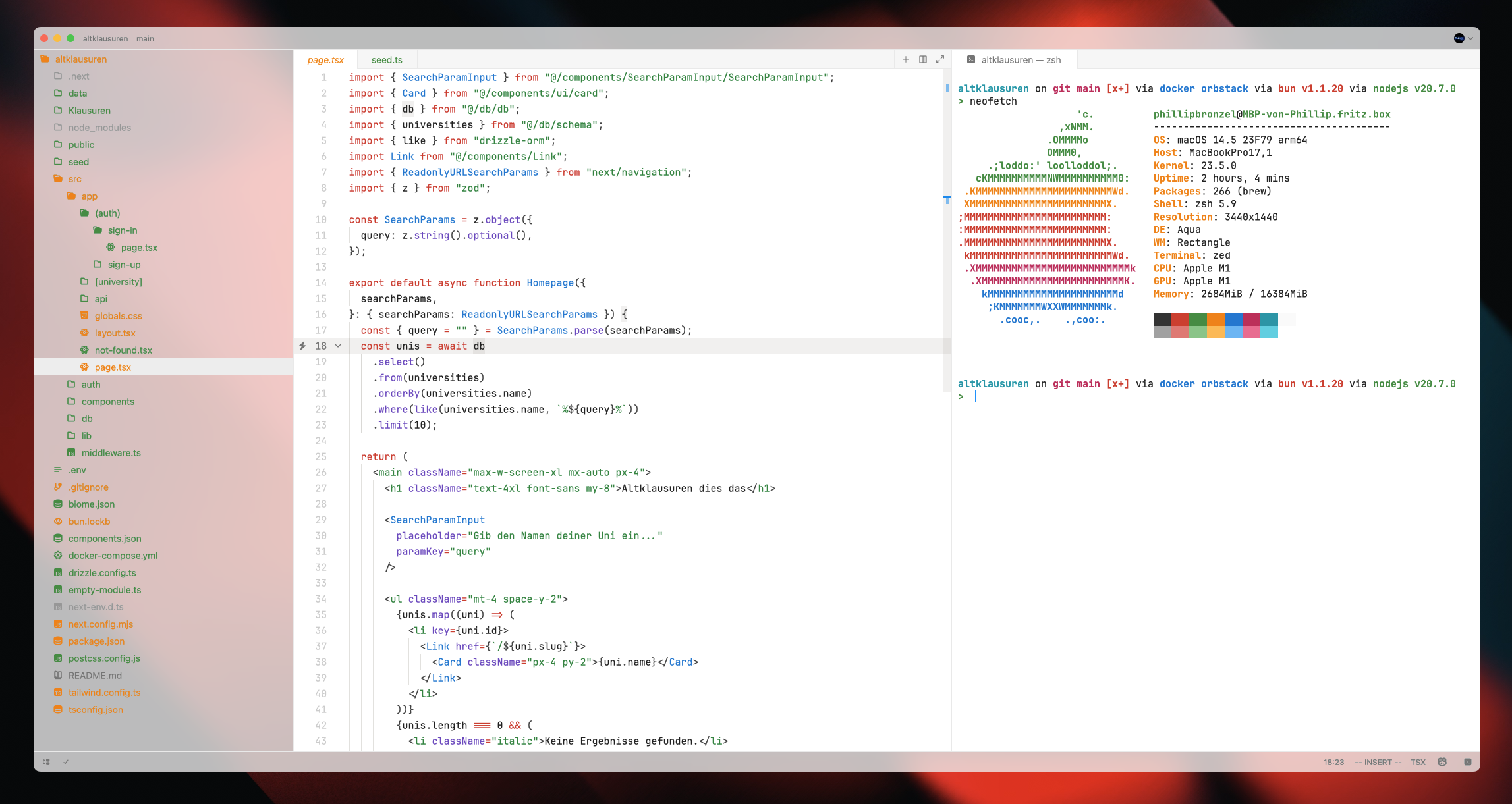
Task: Open drizzle.config.ts in the file tree
Action: (163, 573)
